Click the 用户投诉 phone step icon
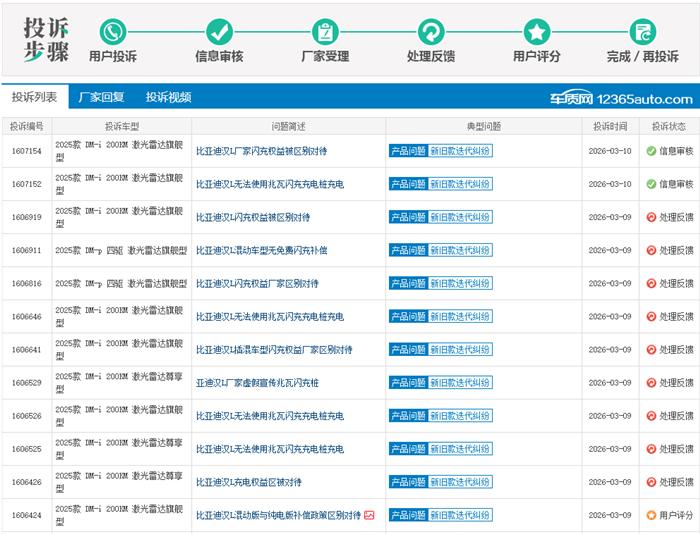 click(x=113, y=31)
